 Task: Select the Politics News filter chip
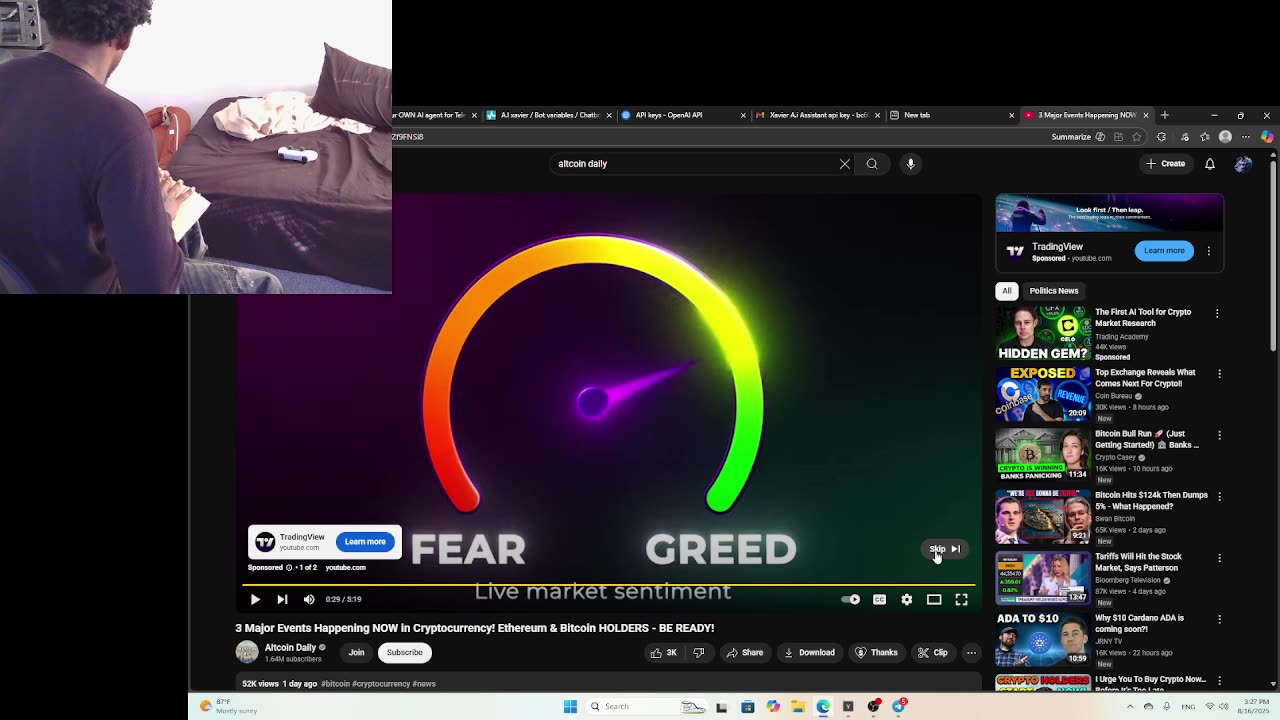1054,291
